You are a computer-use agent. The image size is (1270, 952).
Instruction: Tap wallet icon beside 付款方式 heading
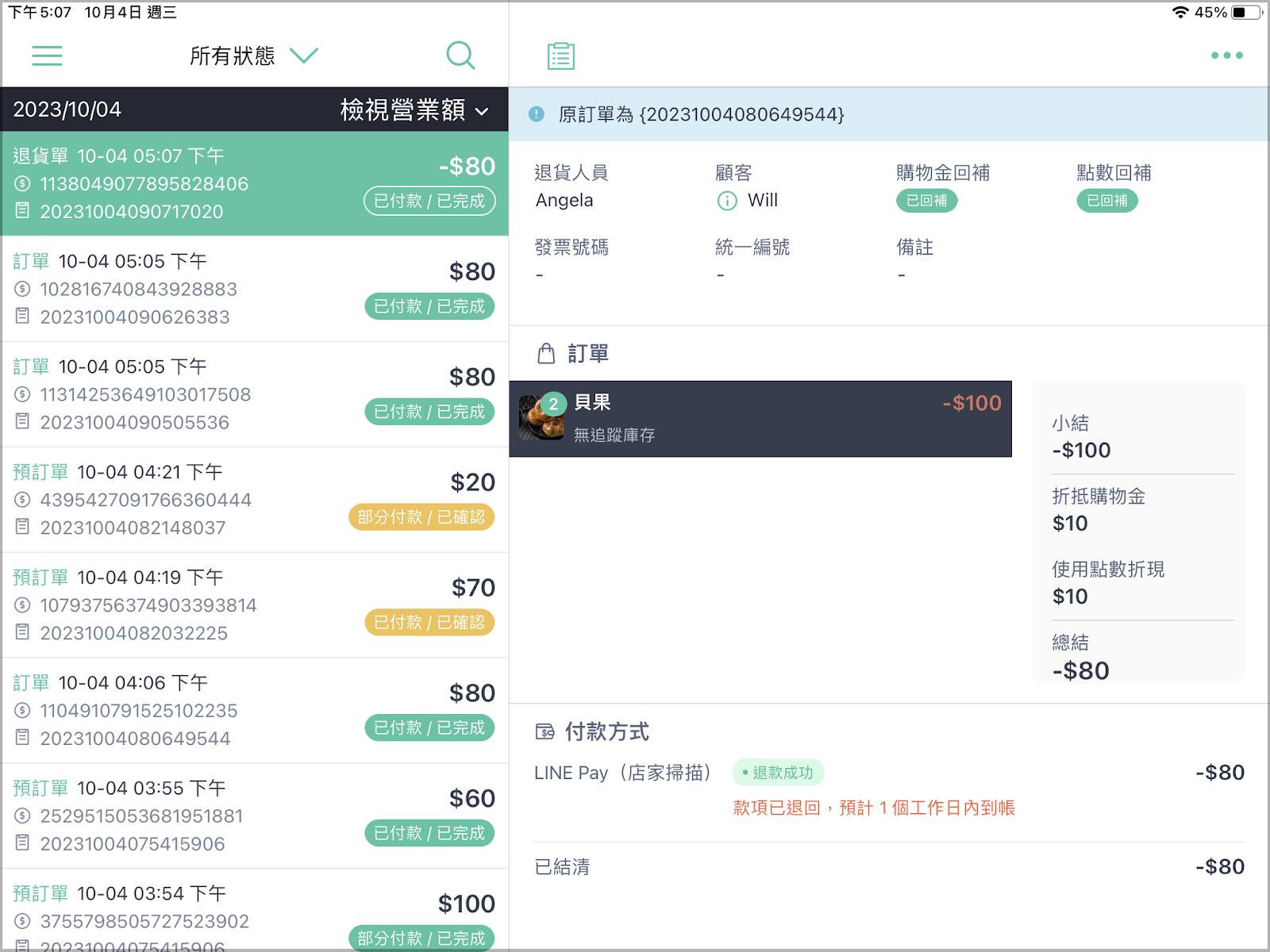point(545,731)
